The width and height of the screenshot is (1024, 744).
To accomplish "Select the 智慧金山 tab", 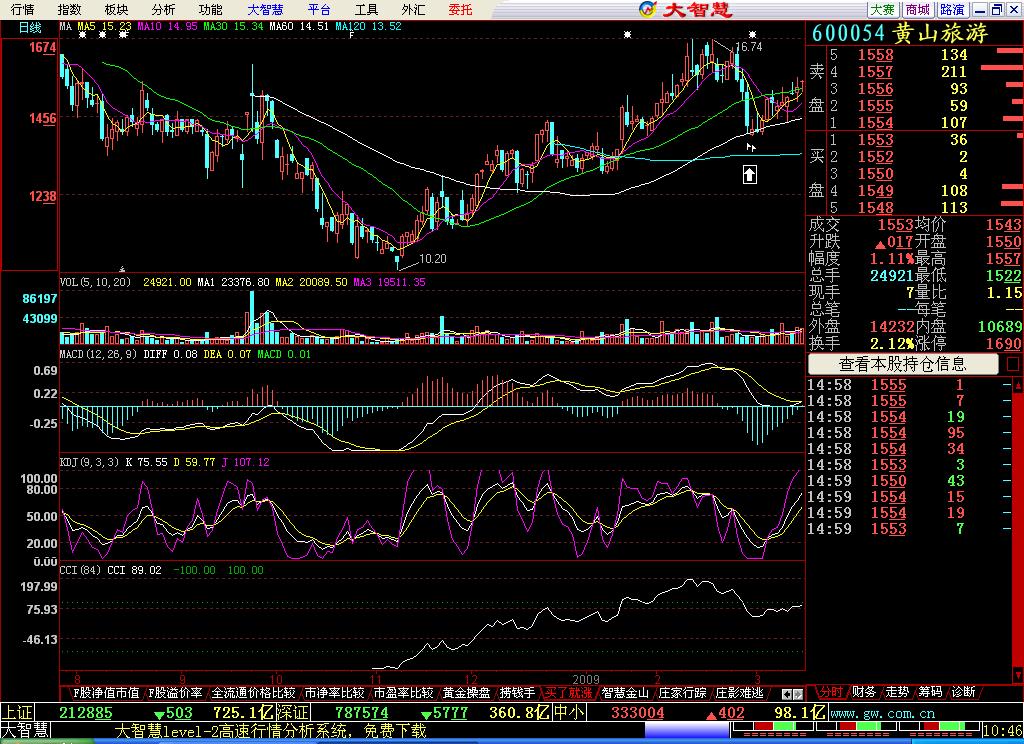I will pos(625,693).
